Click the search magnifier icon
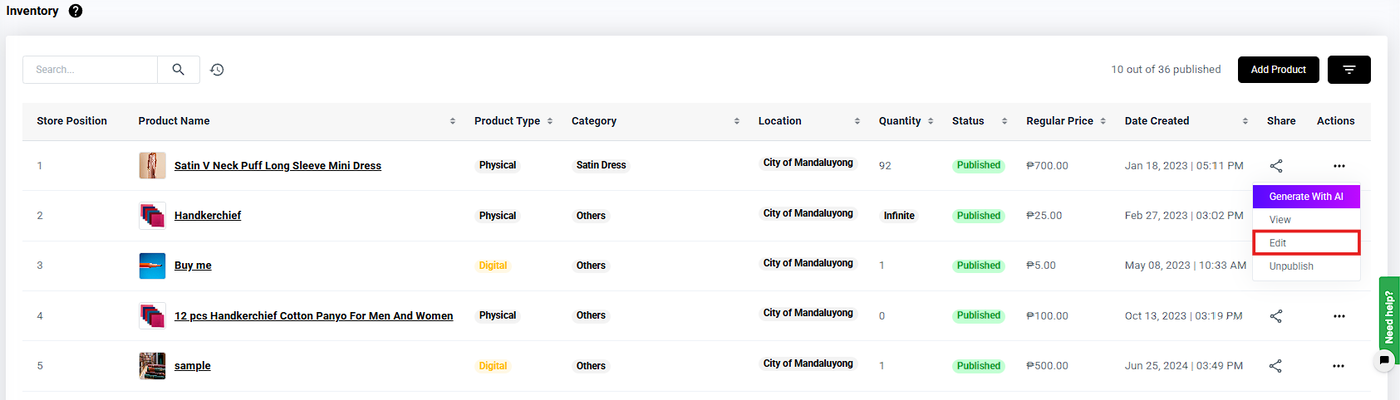 click(x=178, y=70)
